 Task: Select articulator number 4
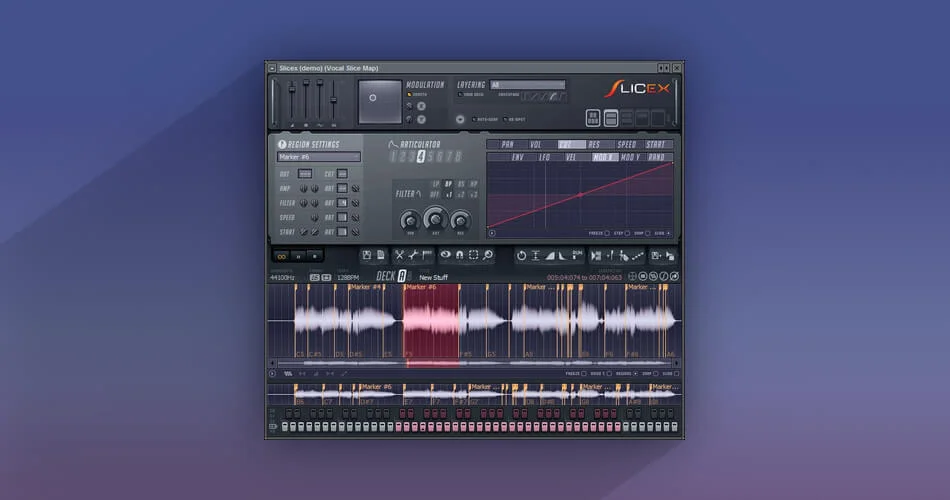[x=421, y=157]
